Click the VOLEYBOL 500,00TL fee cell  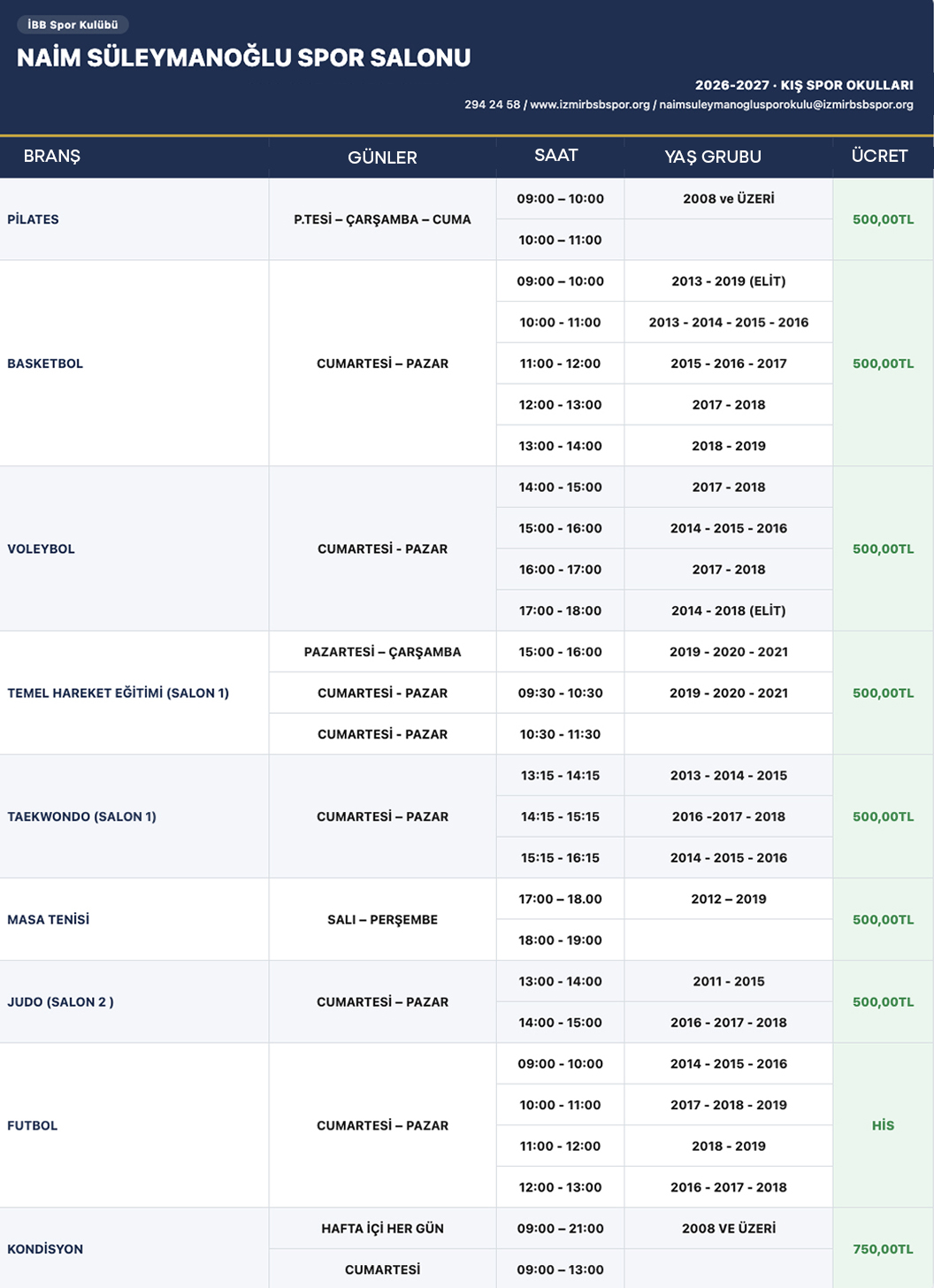coord(884,548)
